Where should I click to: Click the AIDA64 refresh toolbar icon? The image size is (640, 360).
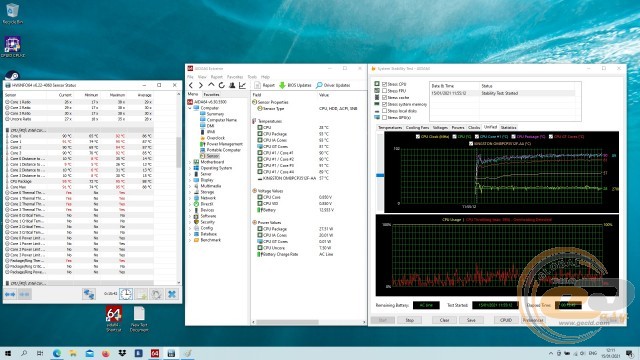(x=221, y=85)
